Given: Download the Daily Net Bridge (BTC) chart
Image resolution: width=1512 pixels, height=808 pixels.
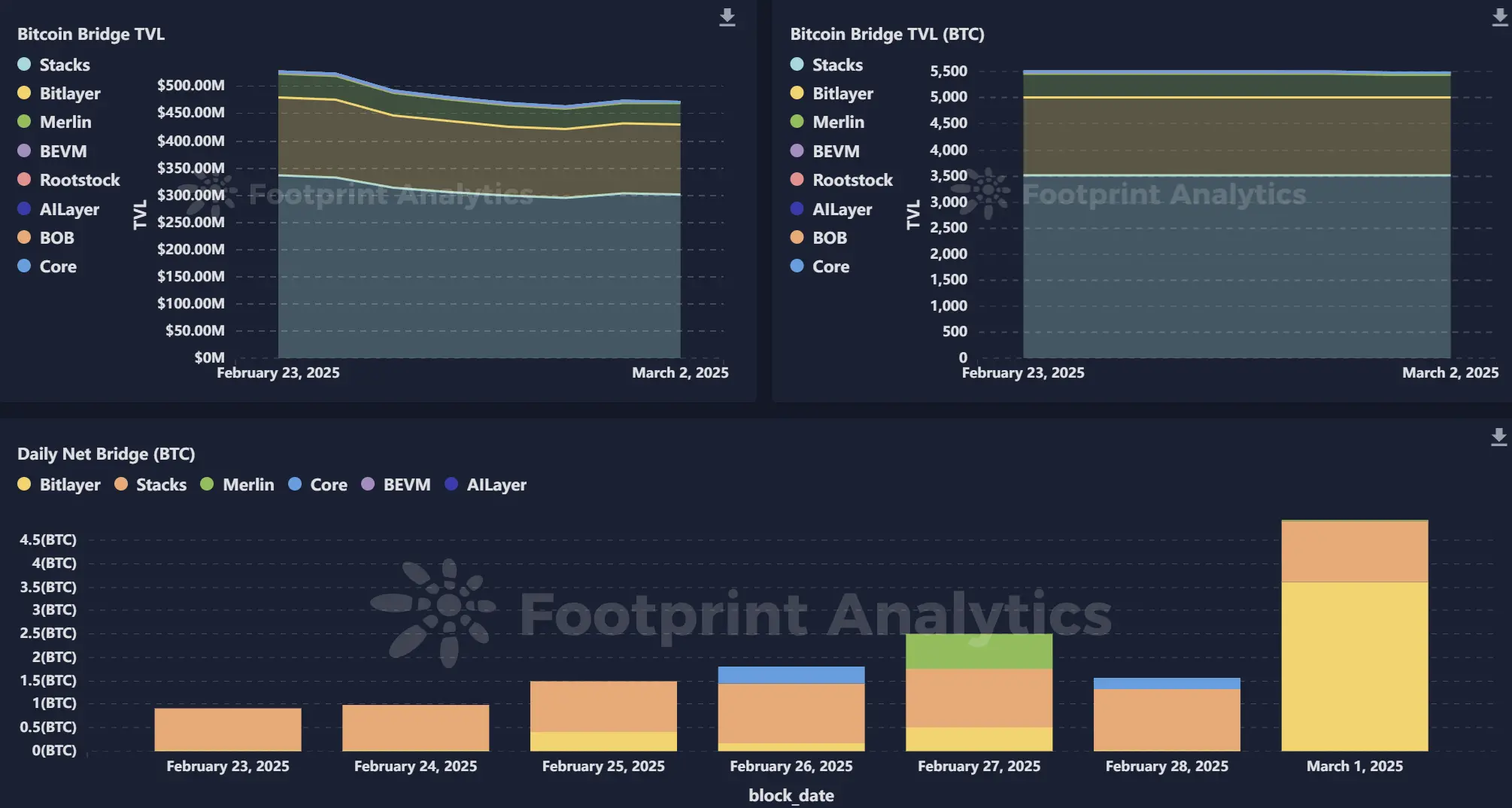Looking at the screenshot, I should [x=1498, y=437].
